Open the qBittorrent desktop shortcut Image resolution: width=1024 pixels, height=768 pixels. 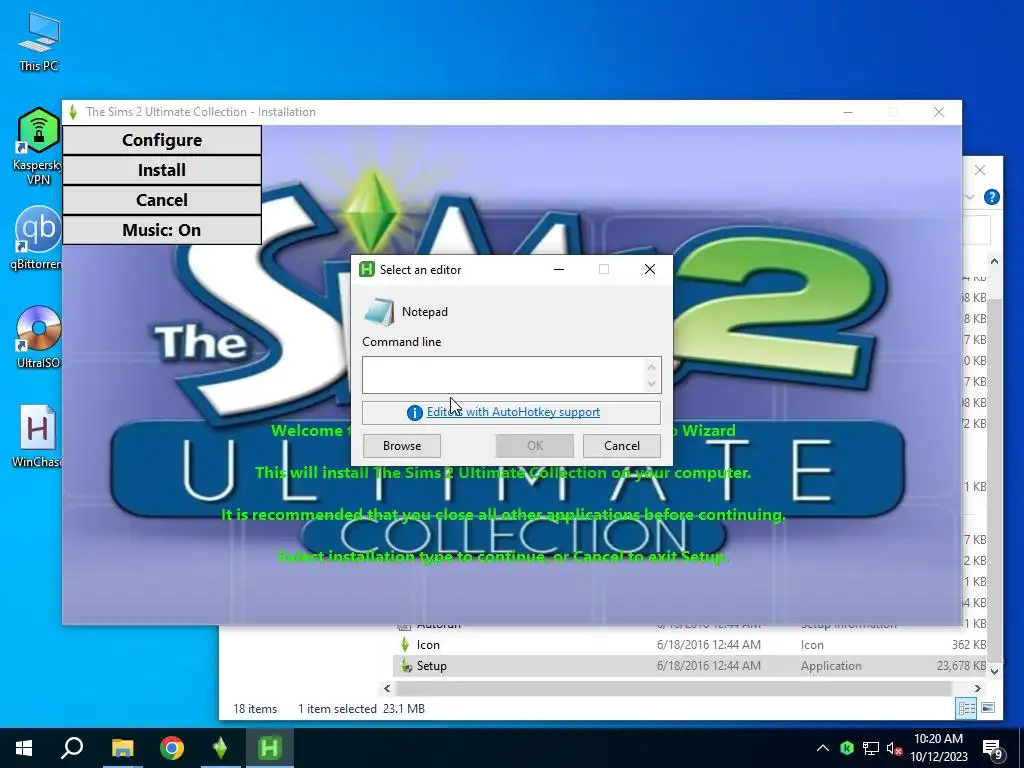tap(37, 238)
